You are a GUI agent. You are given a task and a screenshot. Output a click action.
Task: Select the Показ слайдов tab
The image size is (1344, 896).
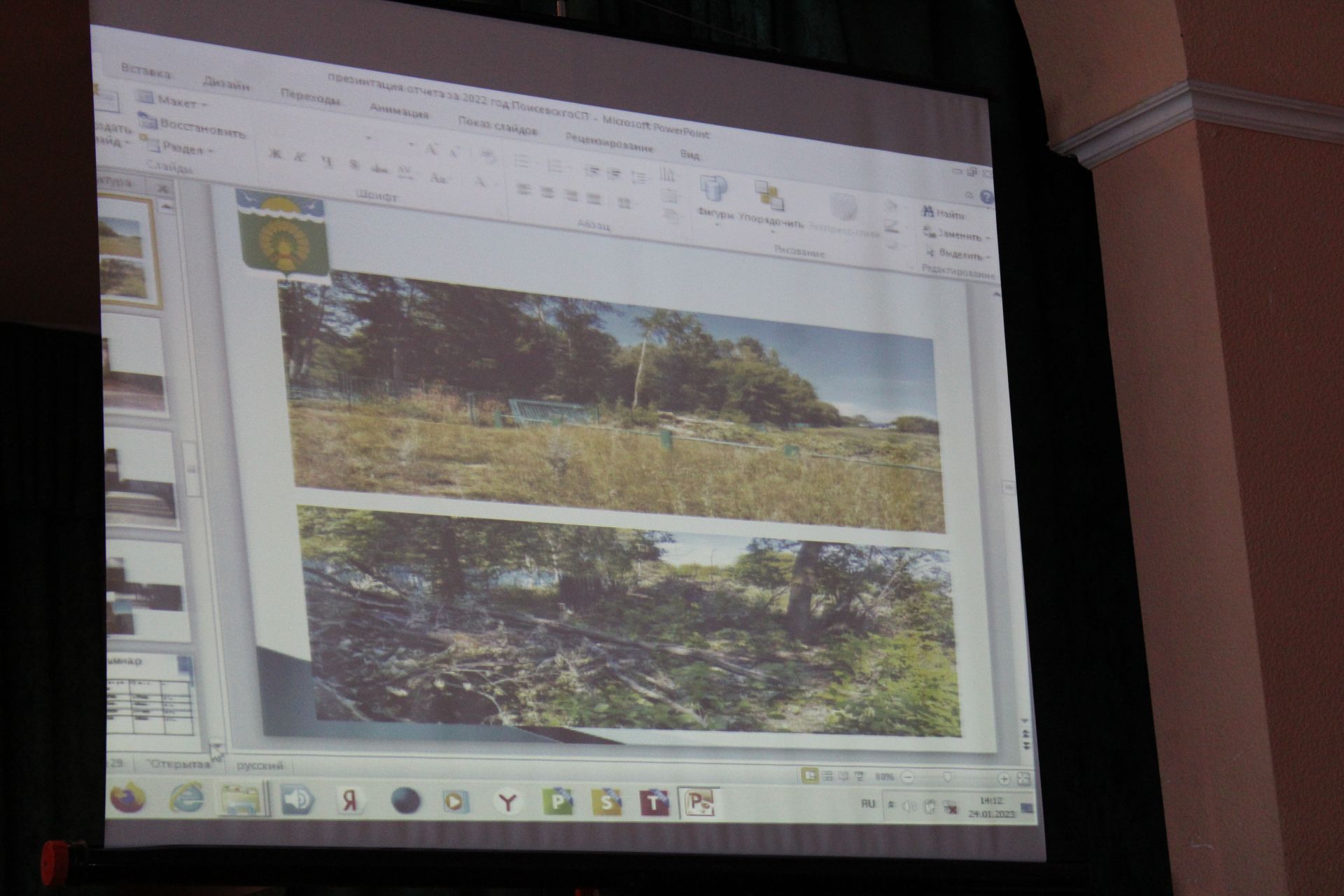[x=498, y=126]
